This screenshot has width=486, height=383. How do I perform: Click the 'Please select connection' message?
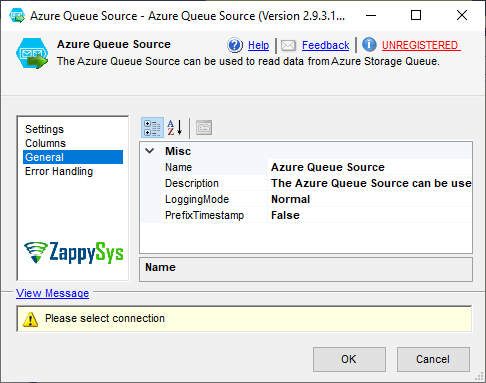point(105,318)
